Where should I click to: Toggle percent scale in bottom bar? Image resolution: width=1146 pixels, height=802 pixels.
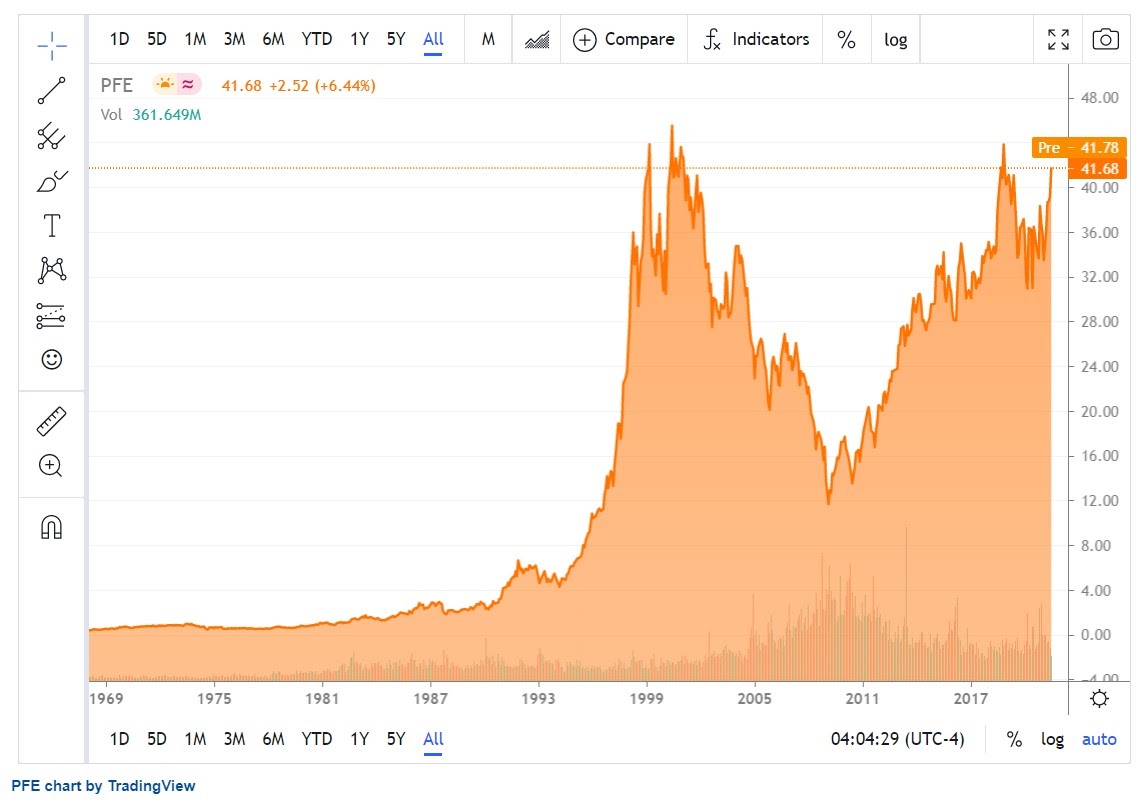point(1014,739)
